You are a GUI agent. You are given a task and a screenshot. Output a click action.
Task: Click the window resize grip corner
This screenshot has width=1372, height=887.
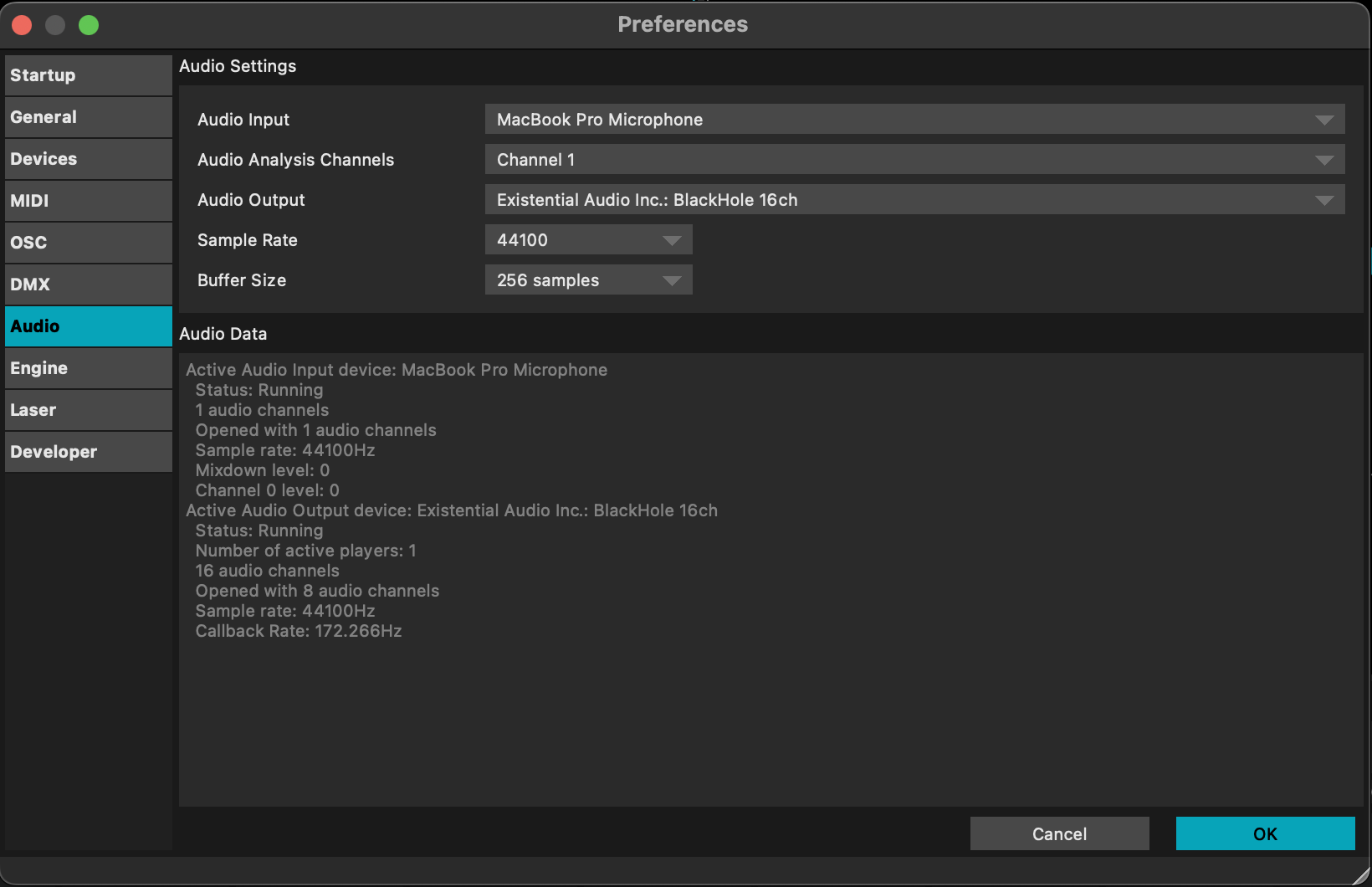pyautogui.click(x=1360, y=875)
